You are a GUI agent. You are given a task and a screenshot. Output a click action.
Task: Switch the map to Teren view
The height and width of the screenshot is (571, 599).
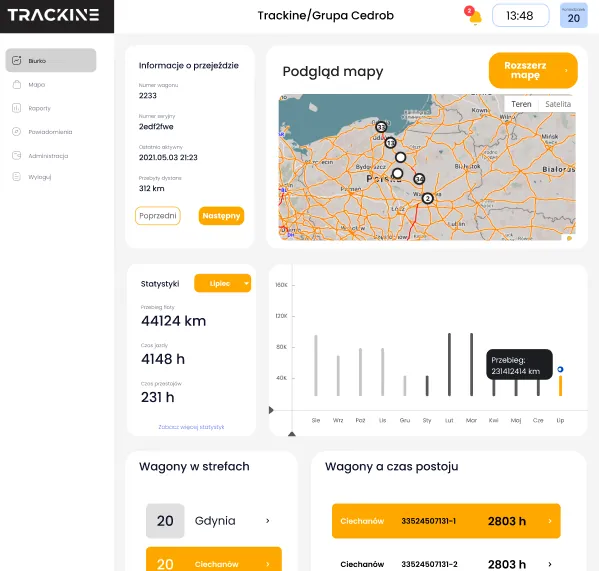coord(521,104)
